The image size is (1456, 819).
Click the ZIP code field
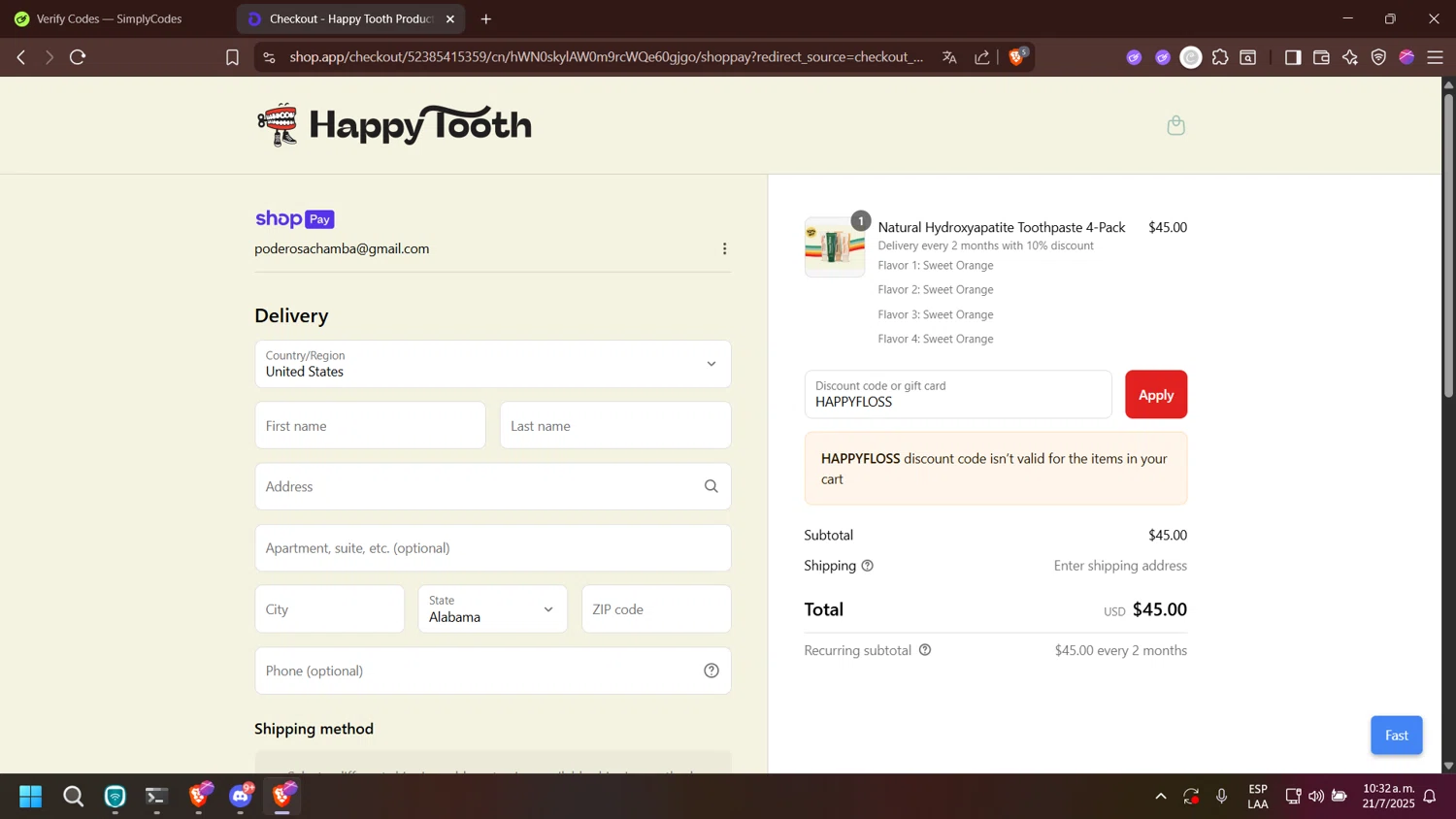(x=656, y=609)
